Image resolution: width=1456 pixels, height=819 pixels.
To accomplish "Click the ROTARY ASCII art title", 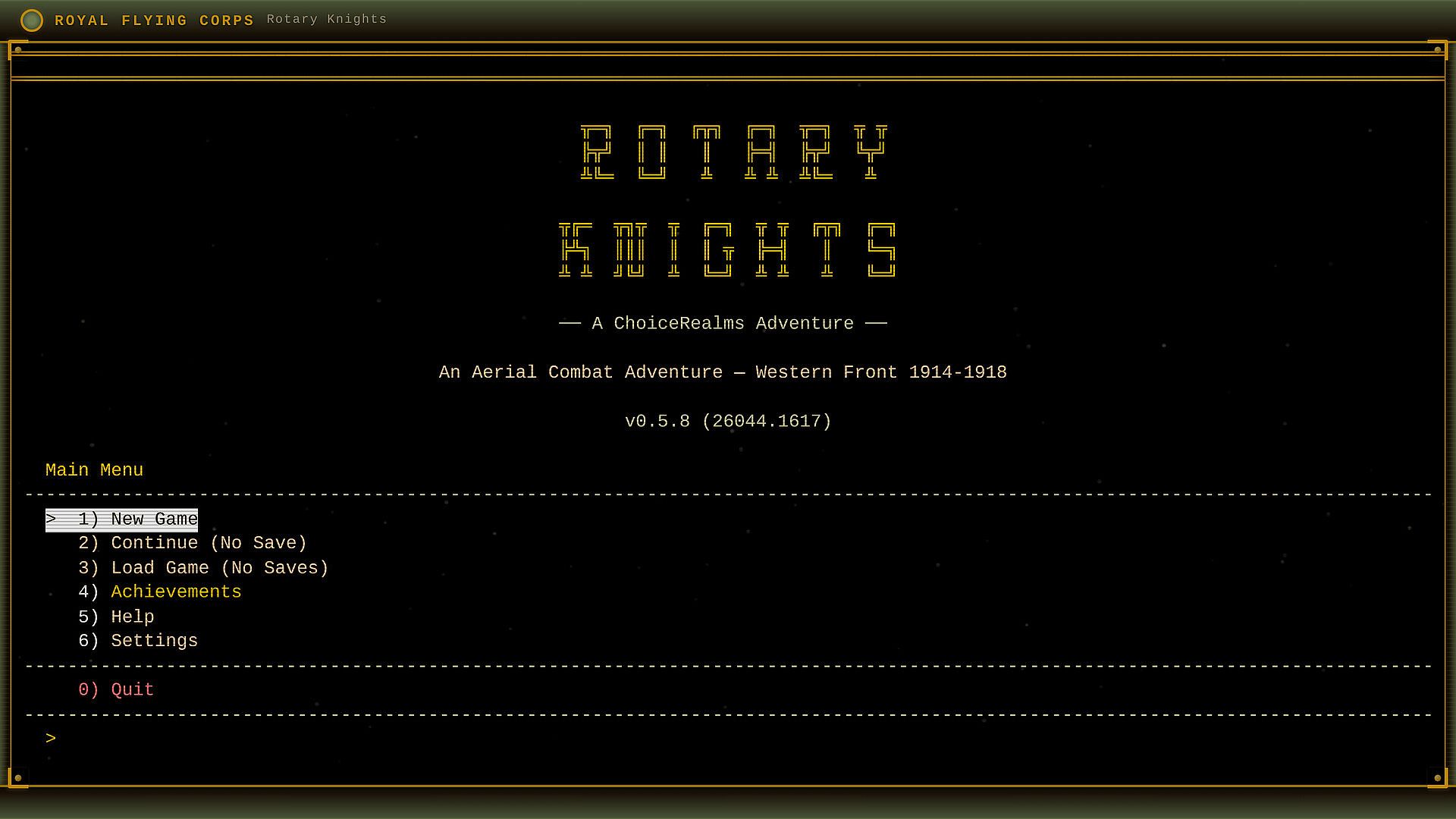I will [x=733, y=152].
